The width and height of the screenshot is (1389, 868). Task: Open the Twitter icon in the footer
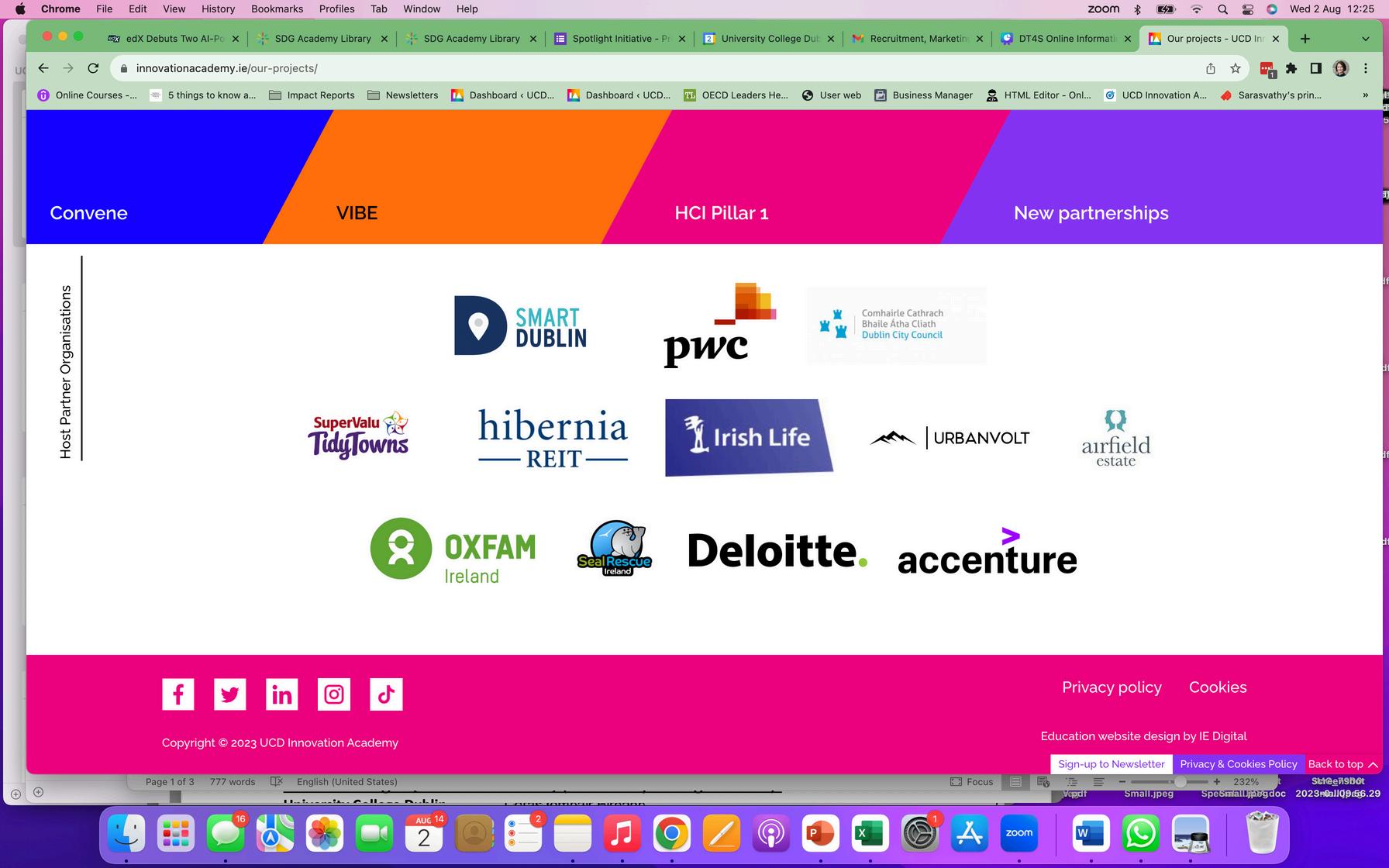point(229,694)
